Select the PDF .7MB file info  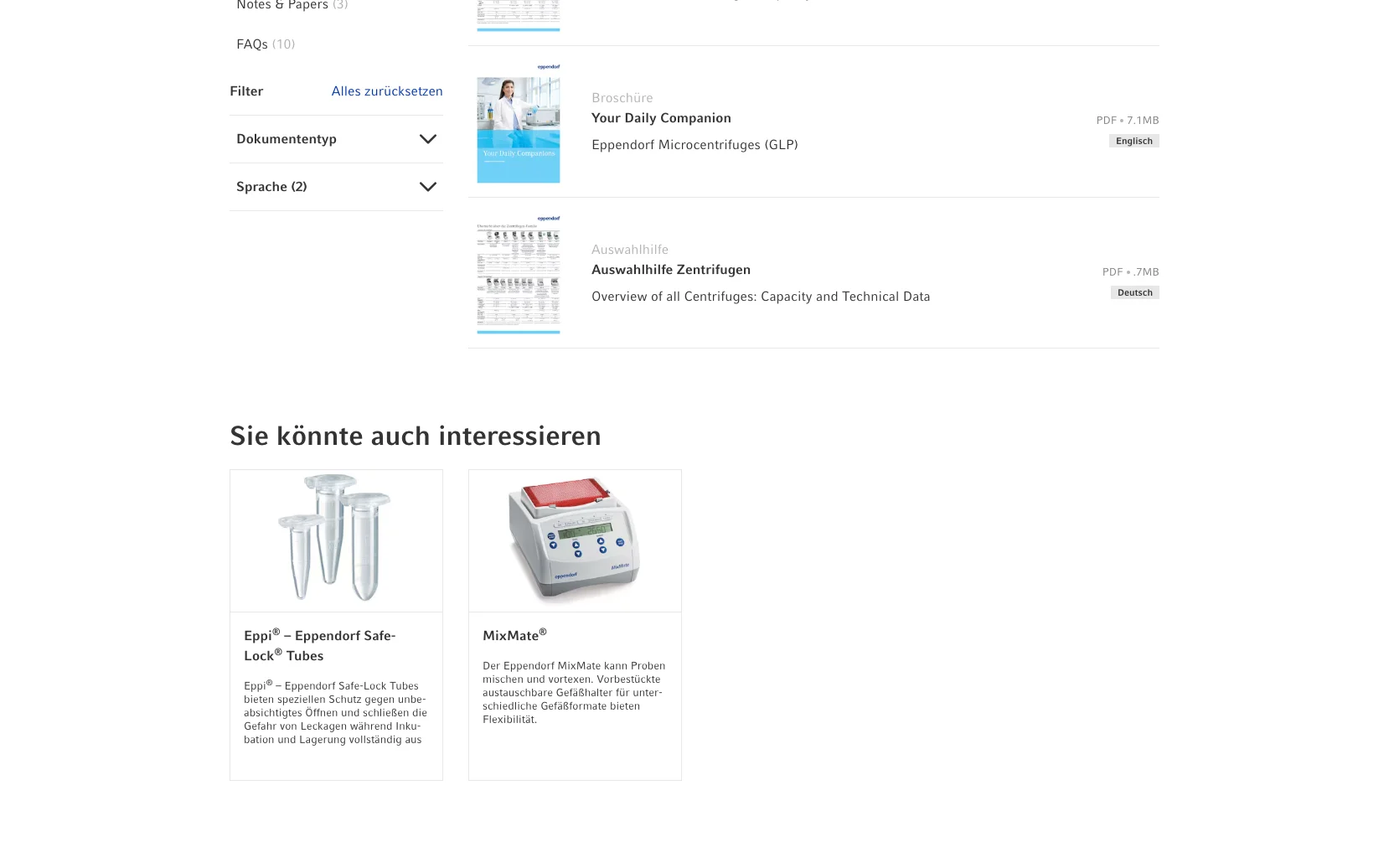pos(1131,272)
